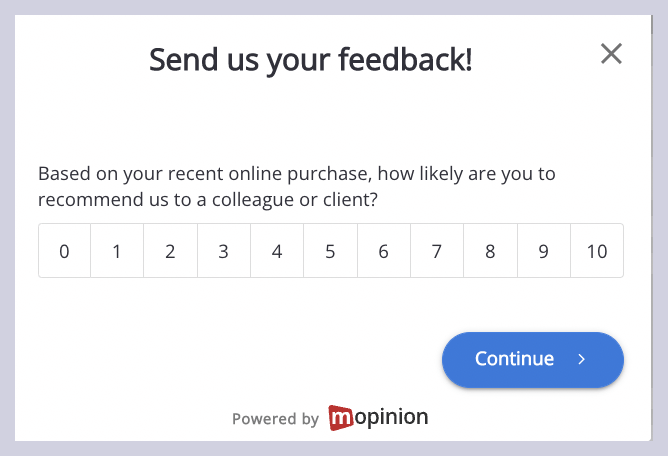
Task: Select rating 0 on the scale
Action: [x=64, y=251]
